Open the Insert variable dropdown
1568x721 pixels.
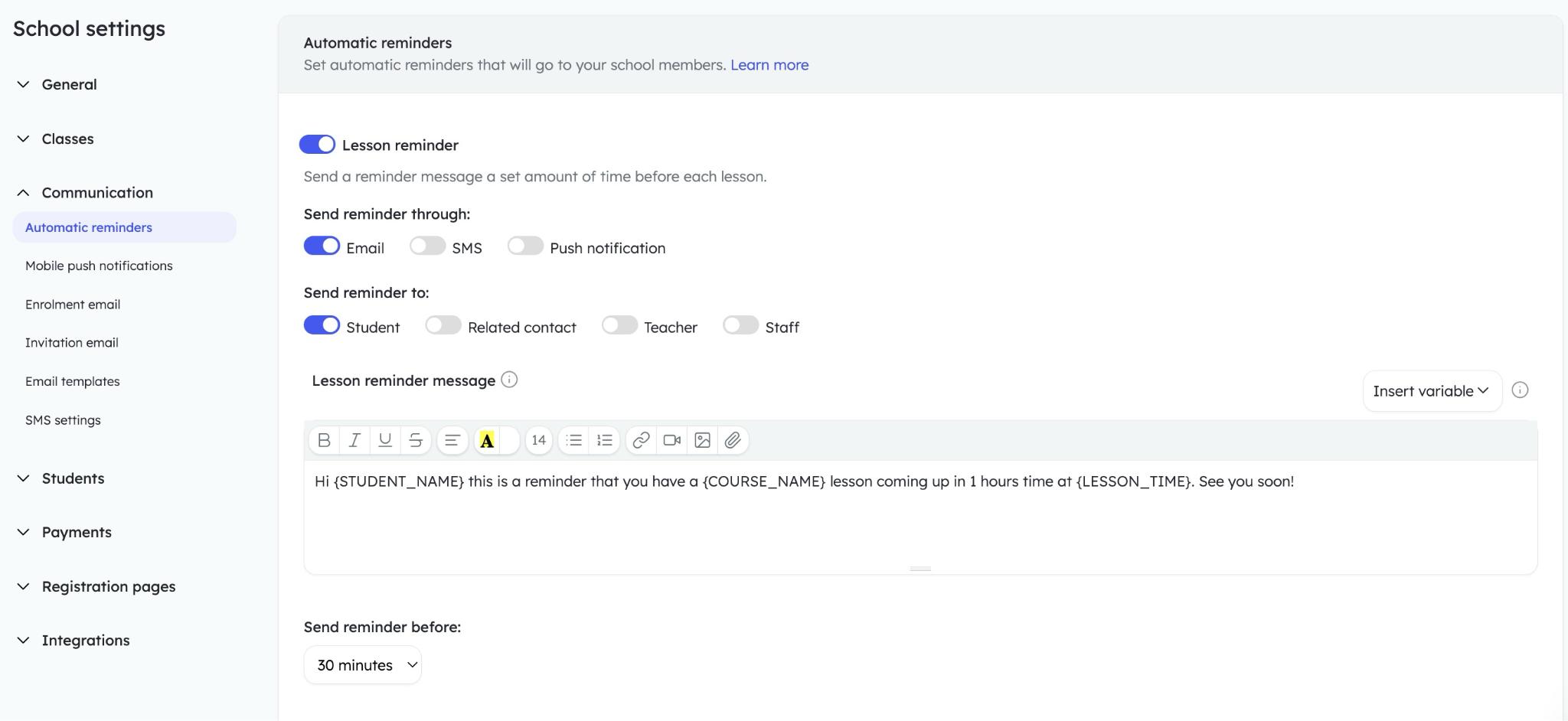coord(1431,391)
